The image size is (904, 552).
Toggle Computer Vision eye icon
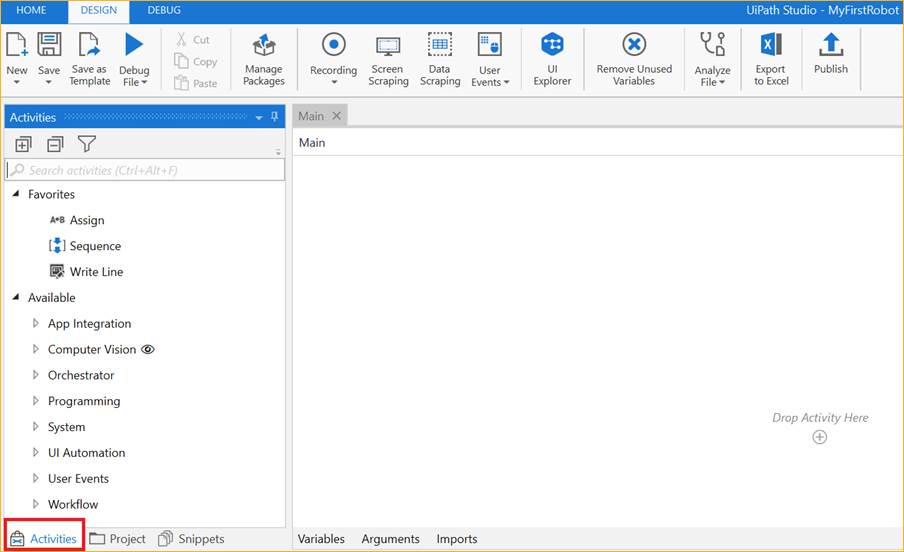click(148, 349)
